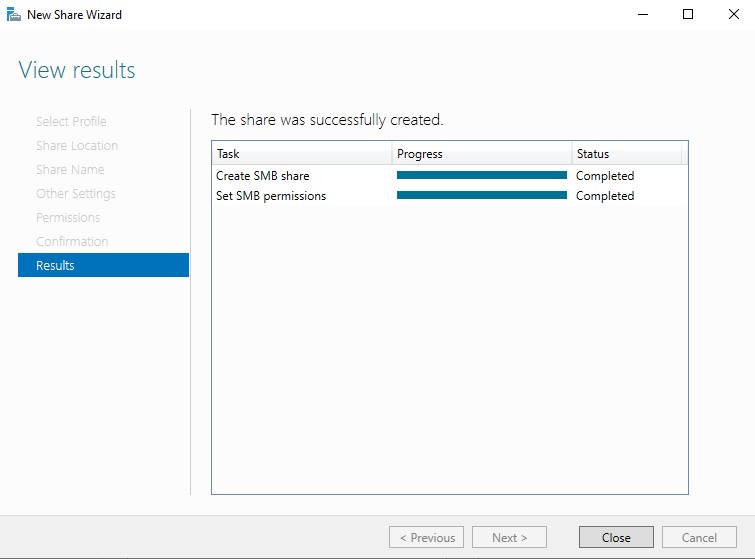Select the Results step in the sidebar
Screen dimensions: 755x559
pyautogui.click(x=103, y=265)
